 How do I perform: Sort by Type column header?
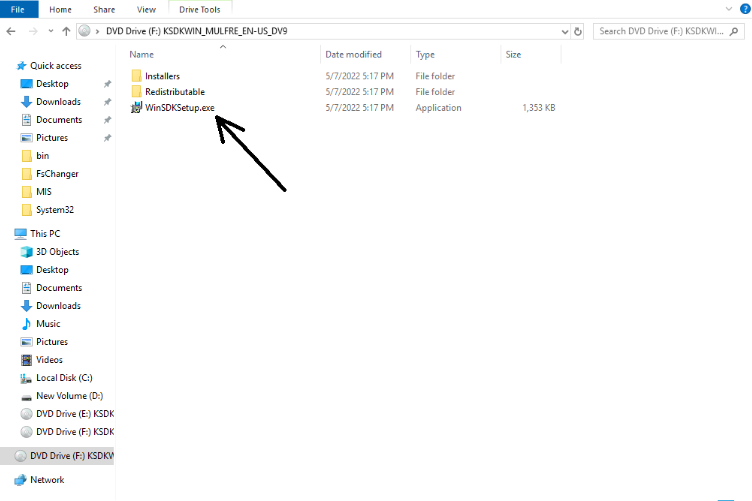(x=425, y=55)
